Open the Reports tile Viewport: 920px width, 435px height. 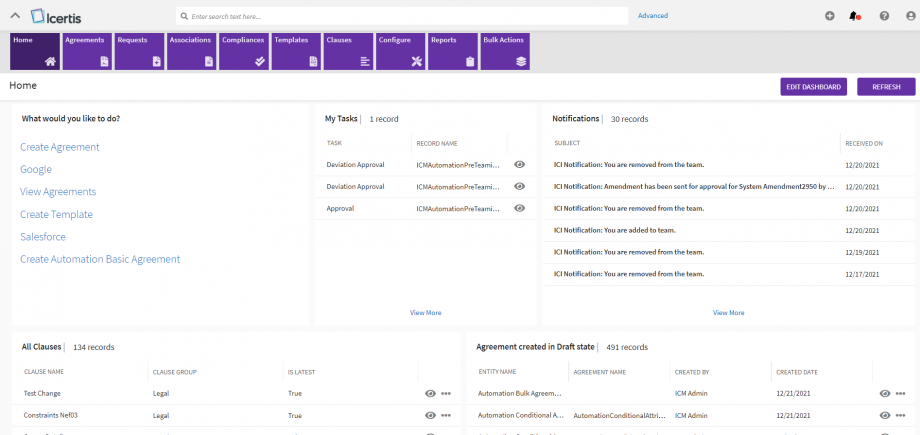point(453,52)
